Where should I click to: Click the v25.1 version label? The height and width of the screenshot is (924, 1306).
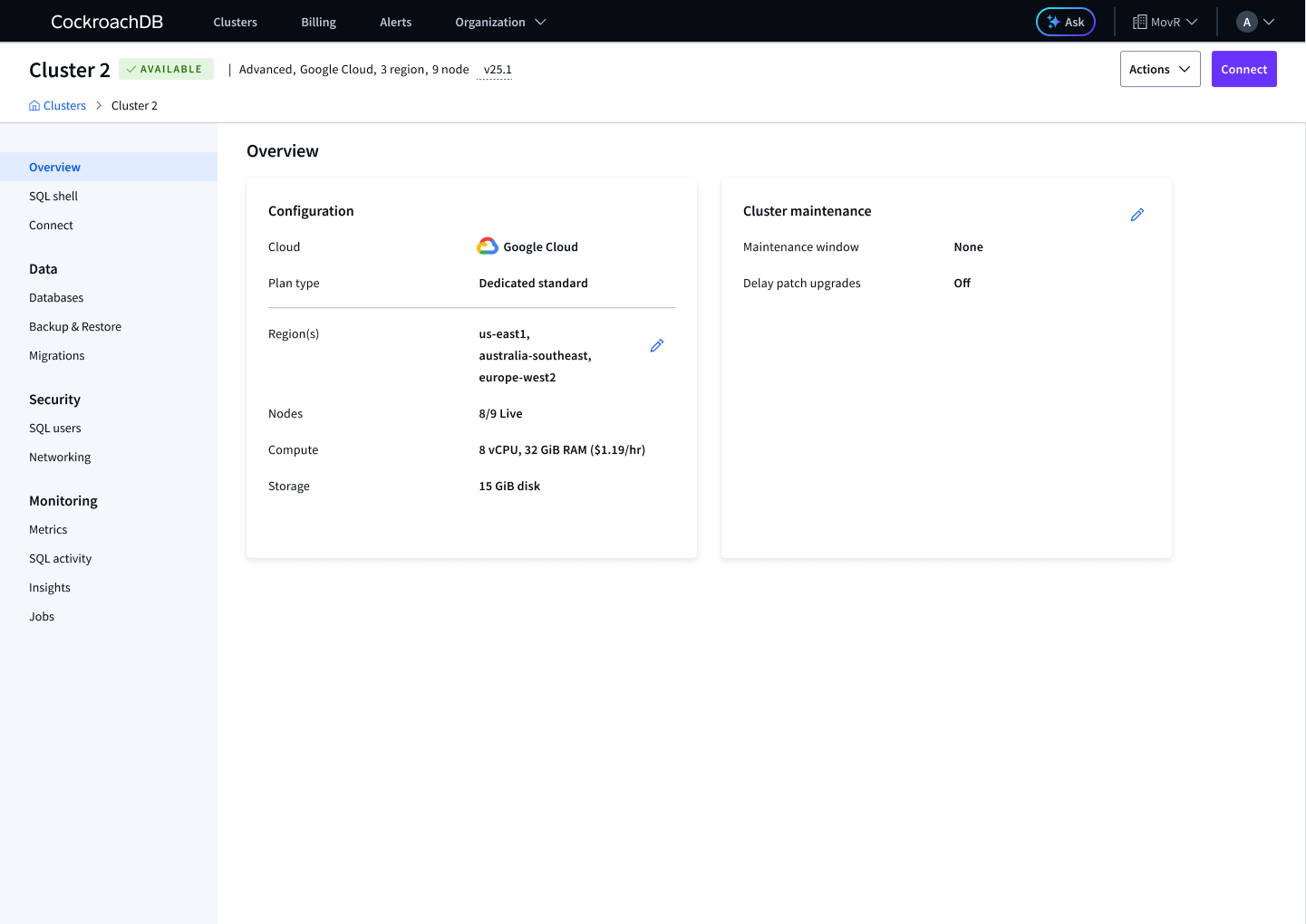[x=498, y=70]
